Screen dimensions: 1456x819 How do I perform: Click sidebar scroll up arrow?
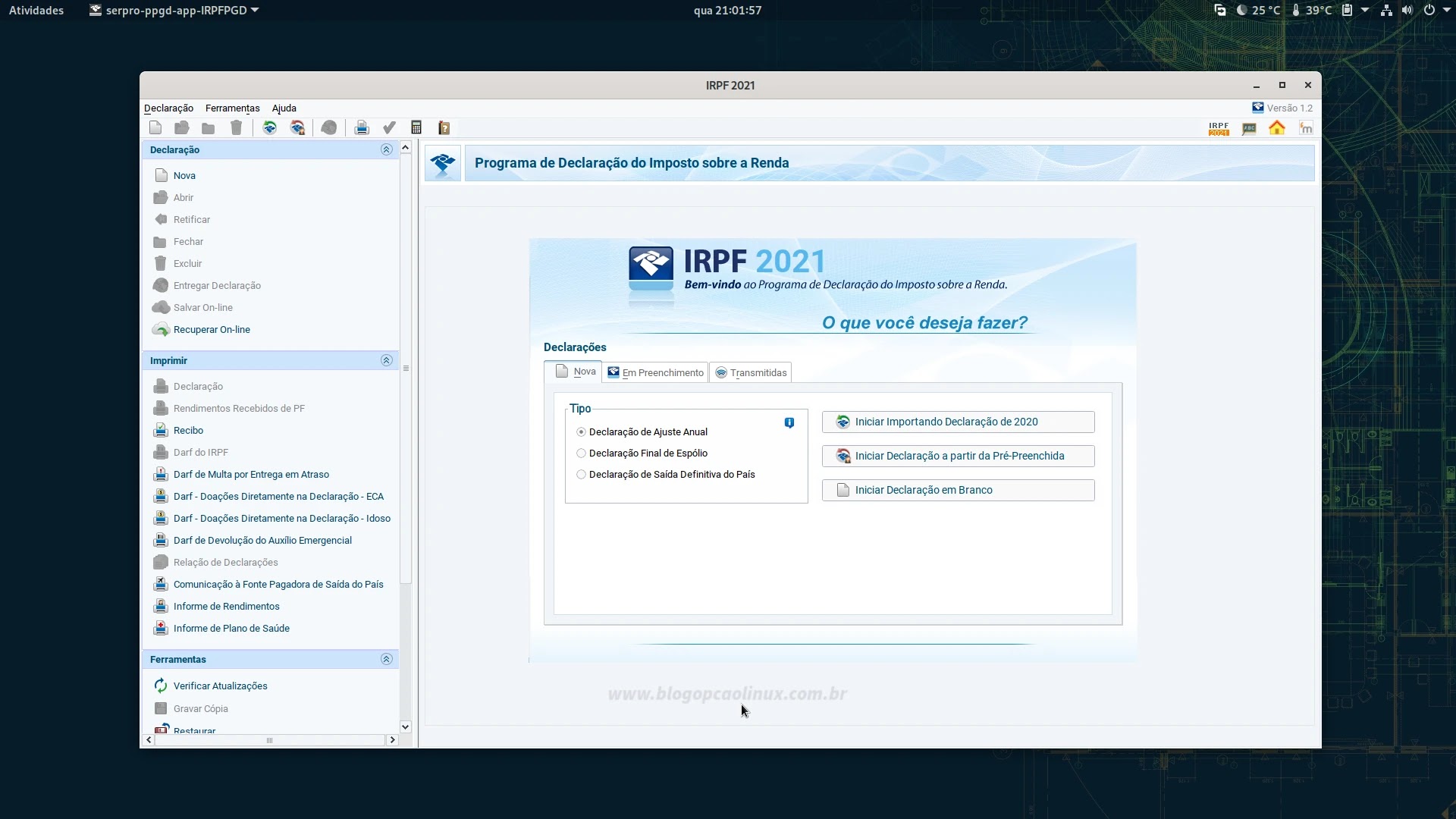(406, 147)
